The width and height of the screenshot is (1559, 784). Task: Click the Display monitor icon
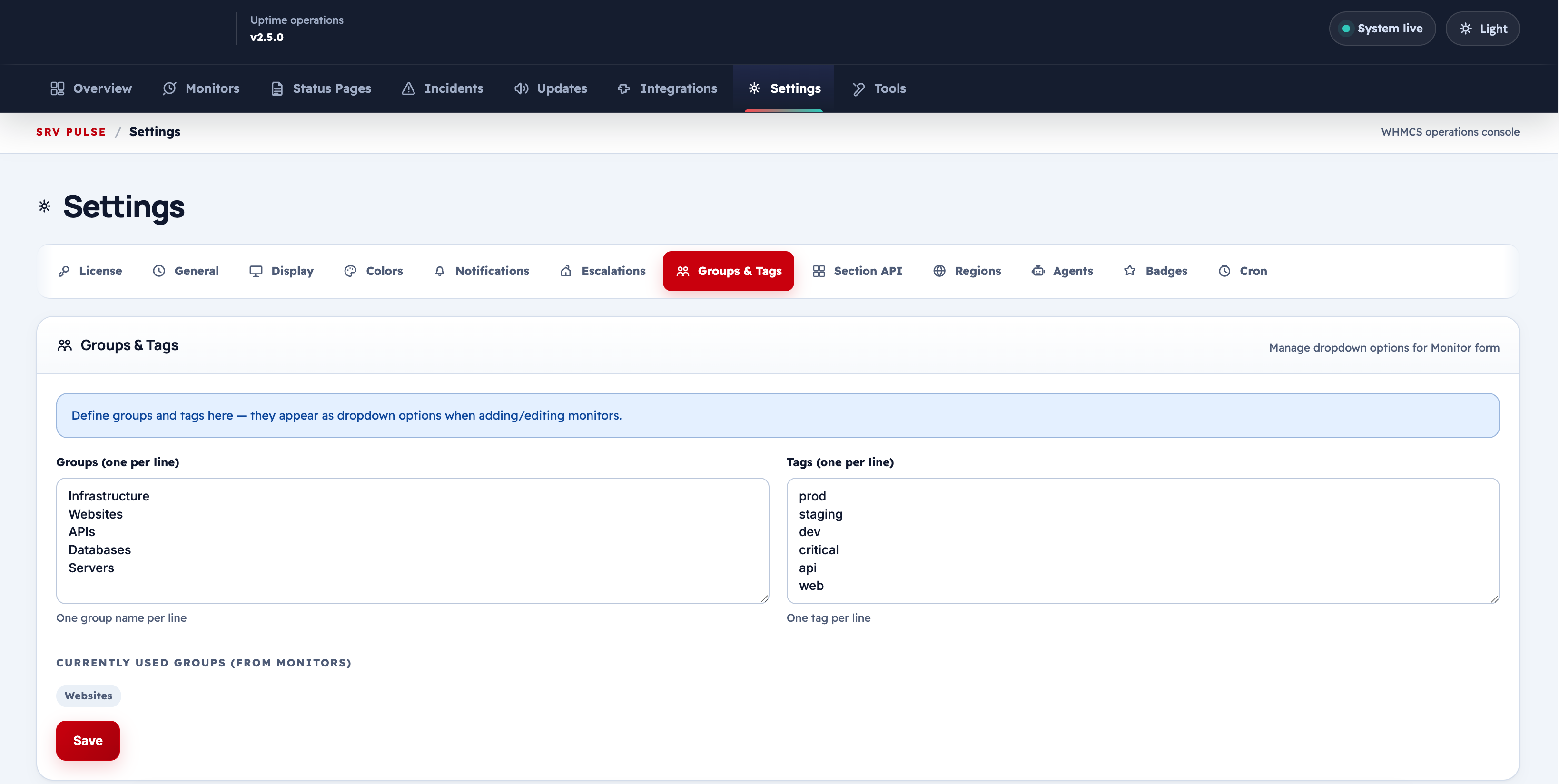pos(256,271)
